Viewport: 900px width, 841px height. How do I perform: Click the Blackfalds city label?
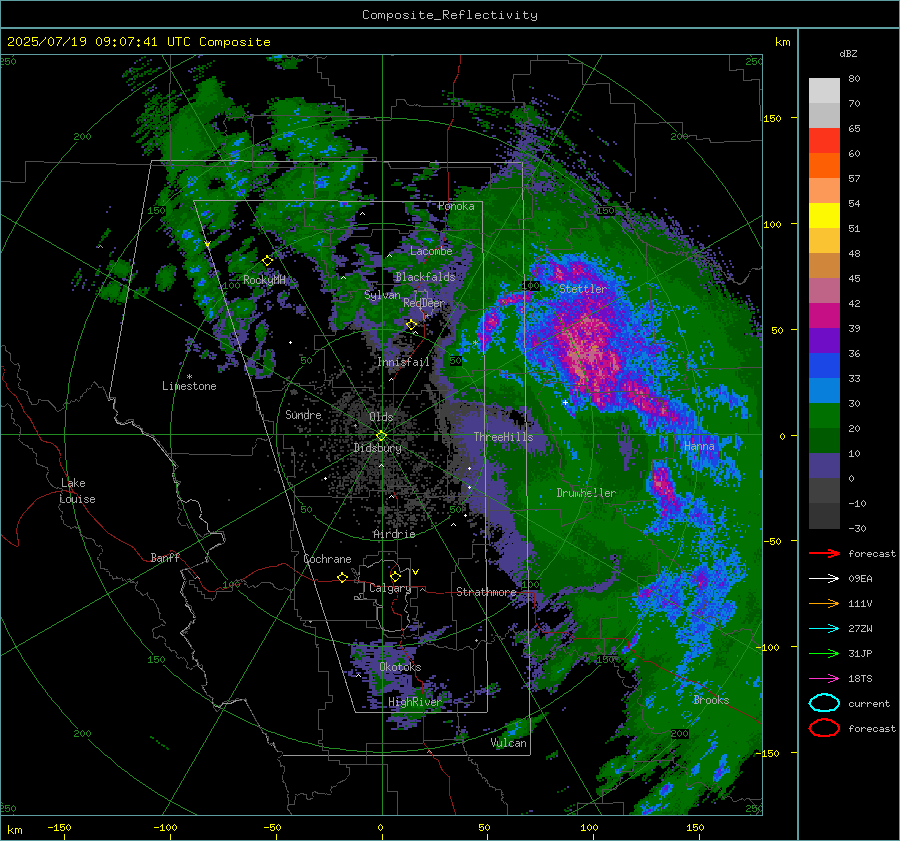point(425,277)
